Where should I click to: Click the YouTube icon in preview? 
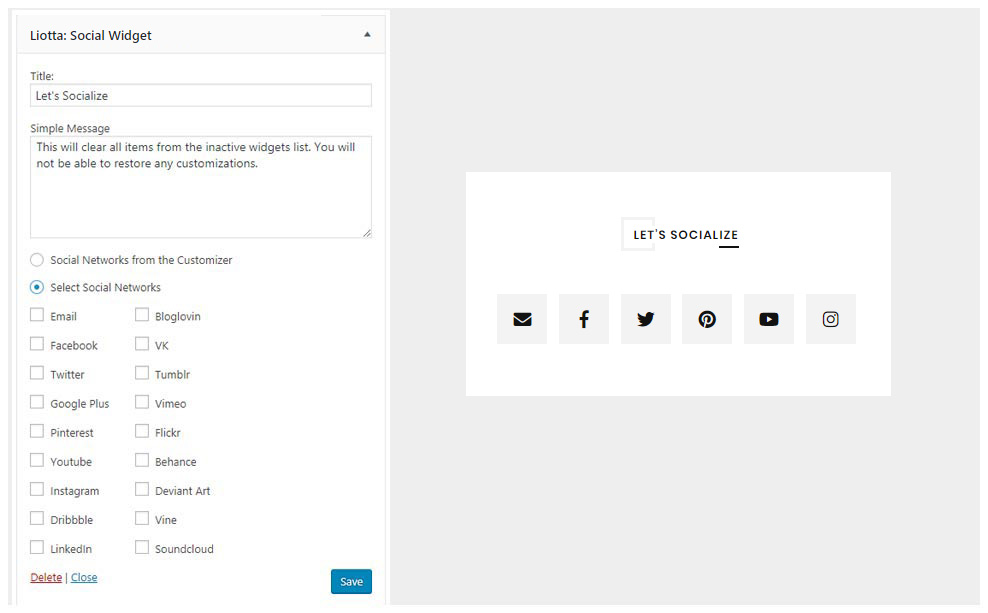point(768,319)
